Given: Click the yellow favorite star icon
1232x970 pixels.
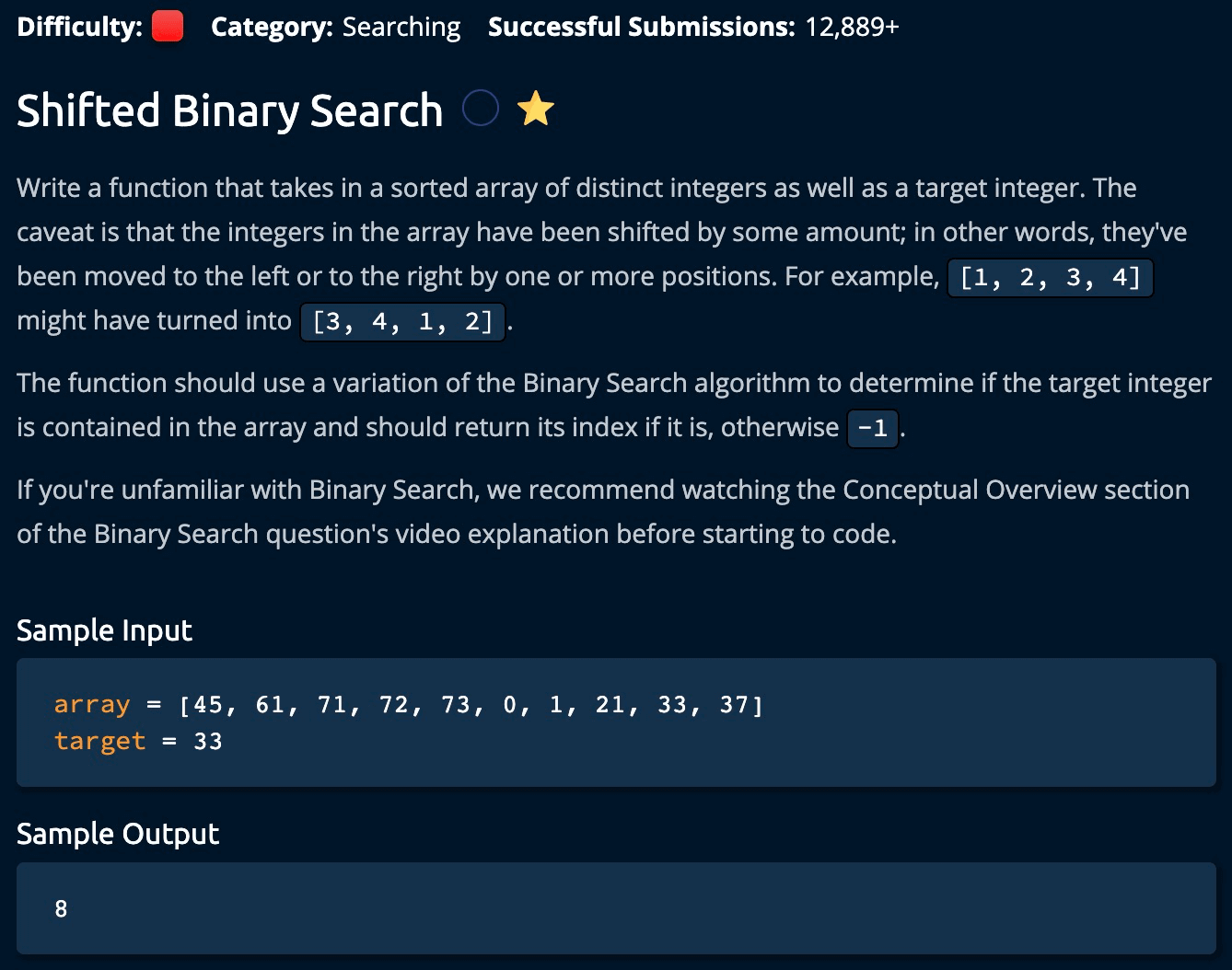Looking at the screenshot, I should [x=536, y=110].
